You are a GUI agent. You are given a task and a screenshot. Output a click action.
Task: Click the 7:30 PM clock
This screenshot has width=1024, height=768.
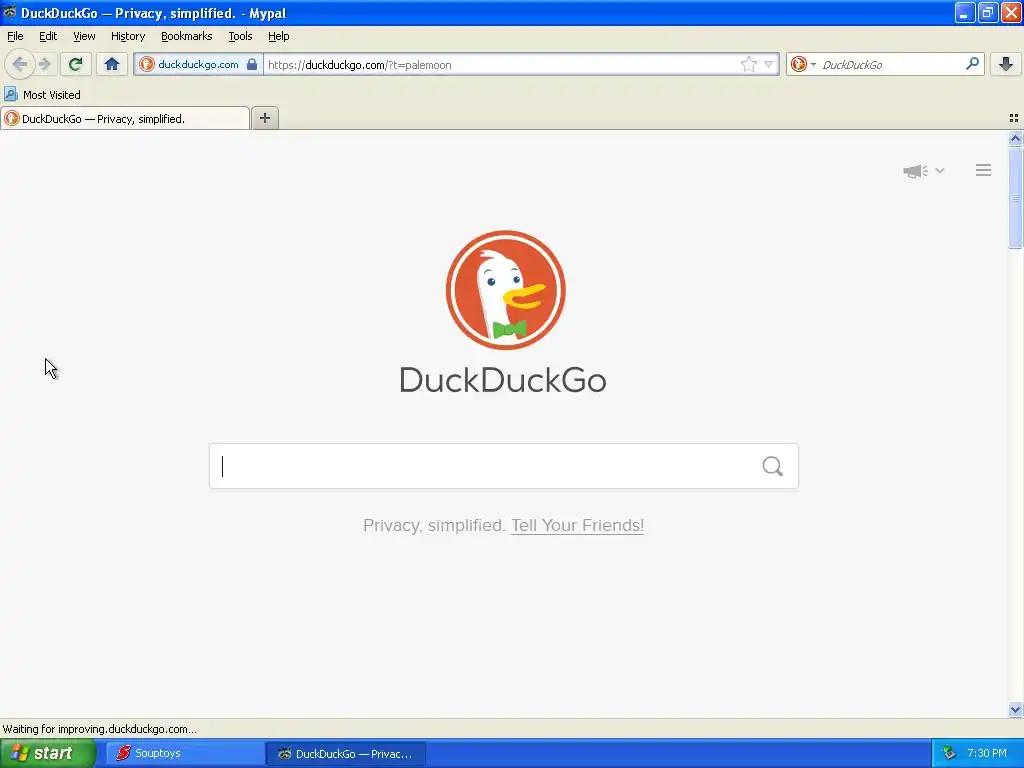987,753
